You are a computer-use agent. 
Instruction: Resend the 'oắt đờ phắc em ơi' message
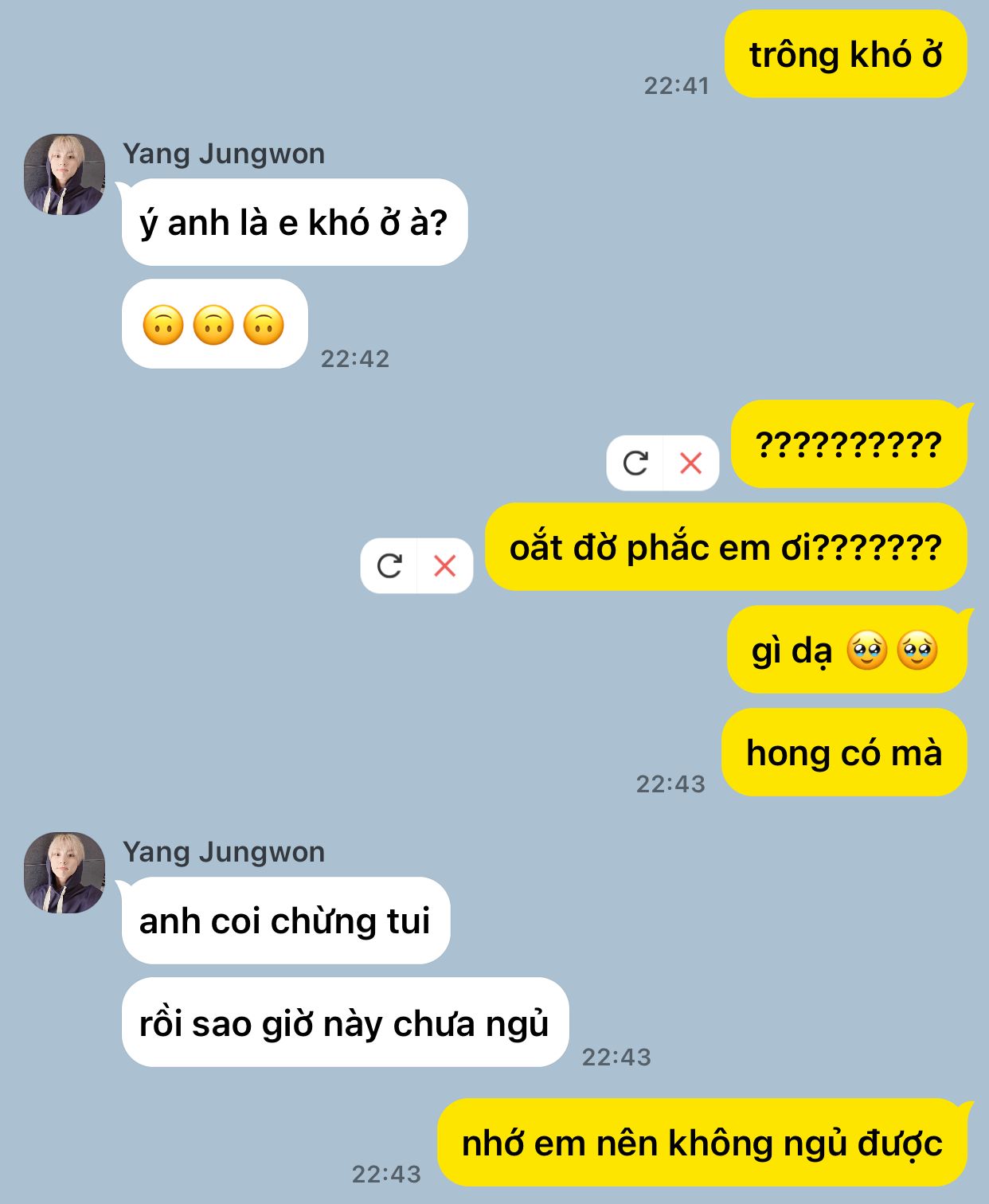pos(389,565)
